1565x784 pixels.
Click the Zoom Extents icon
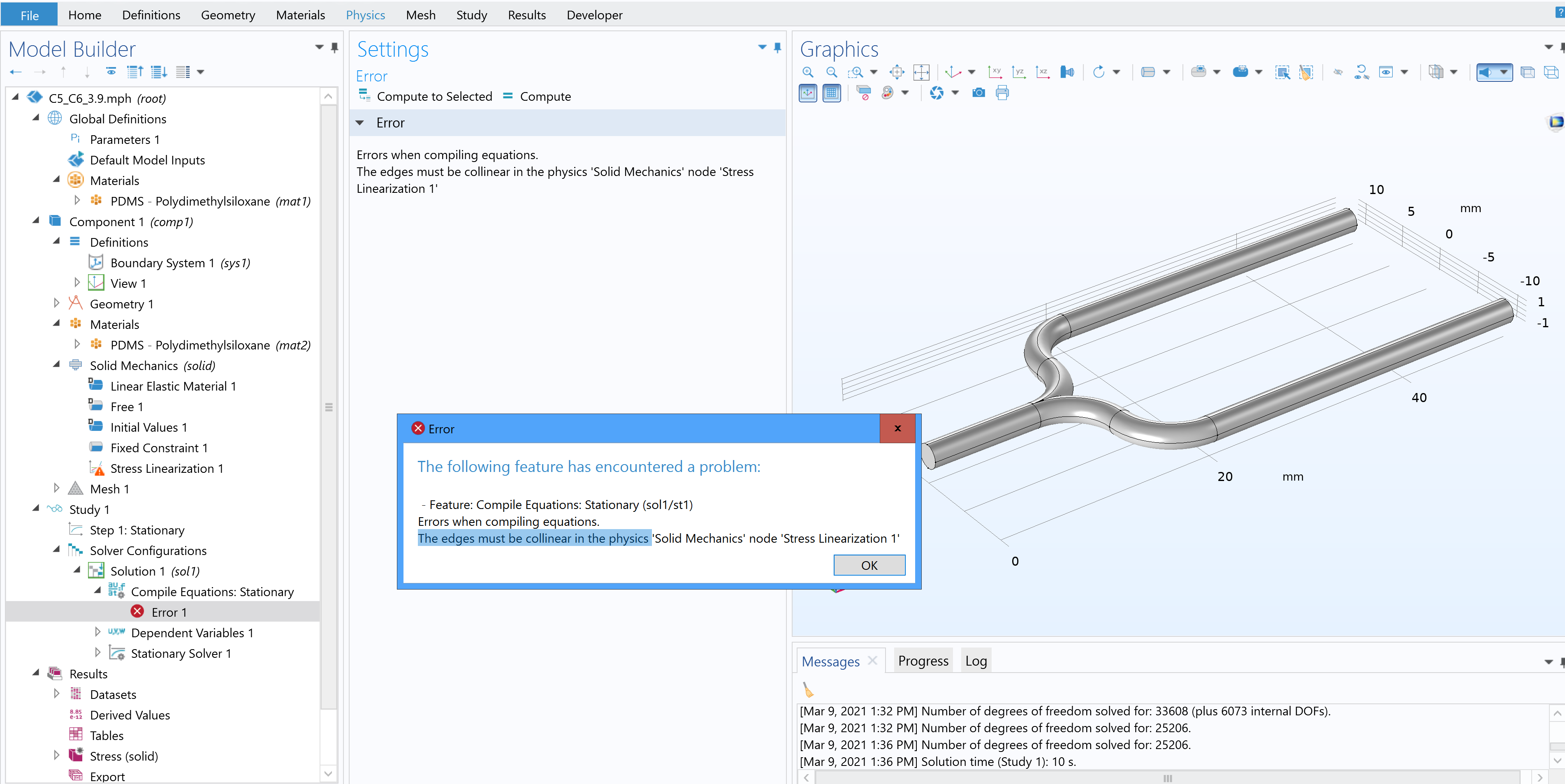pyautogui.click(x=921, y=72)
